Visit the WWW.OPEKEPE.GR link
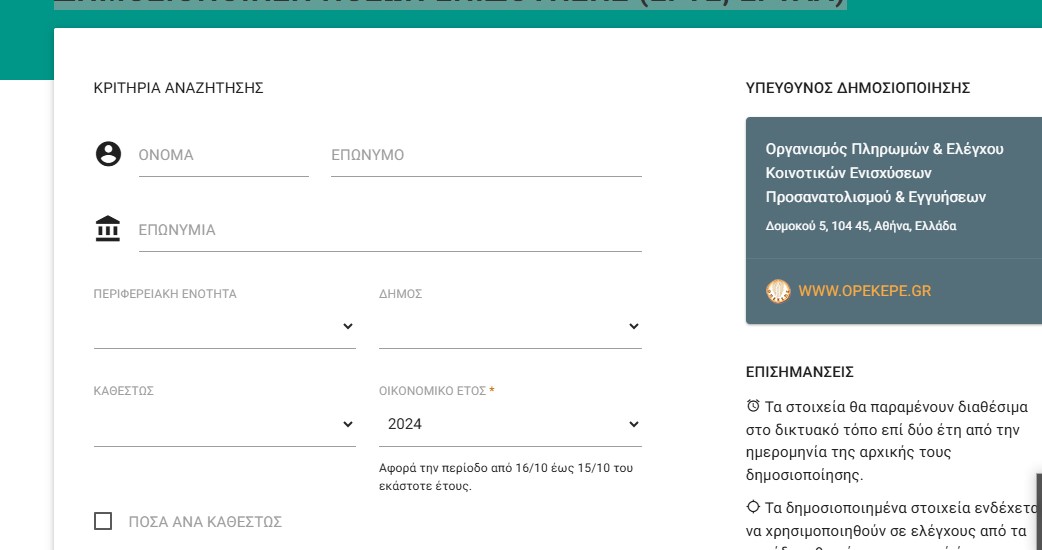Image resolution: width=1042 pixels, height=550 pixels. point(864,291)
